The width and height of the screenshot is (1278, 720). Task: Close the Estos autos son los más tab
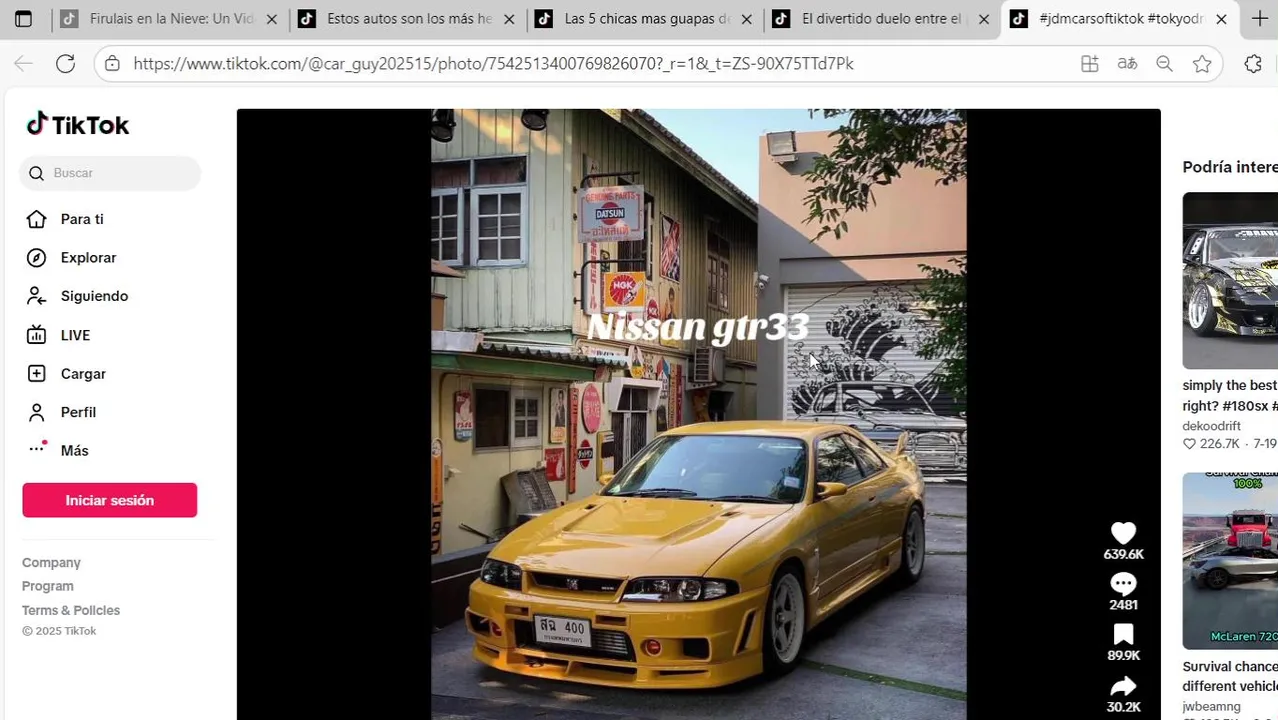point(509,19)
